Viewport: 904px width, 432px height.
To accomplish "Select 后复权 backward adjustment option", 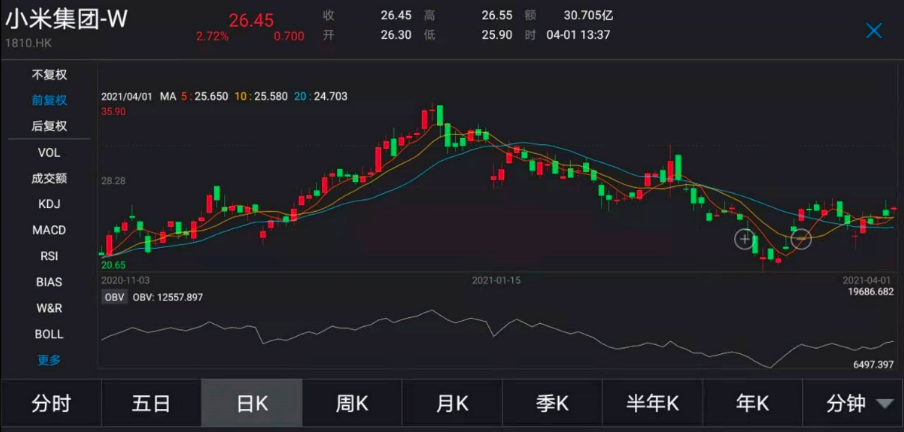I will (49, 126).
